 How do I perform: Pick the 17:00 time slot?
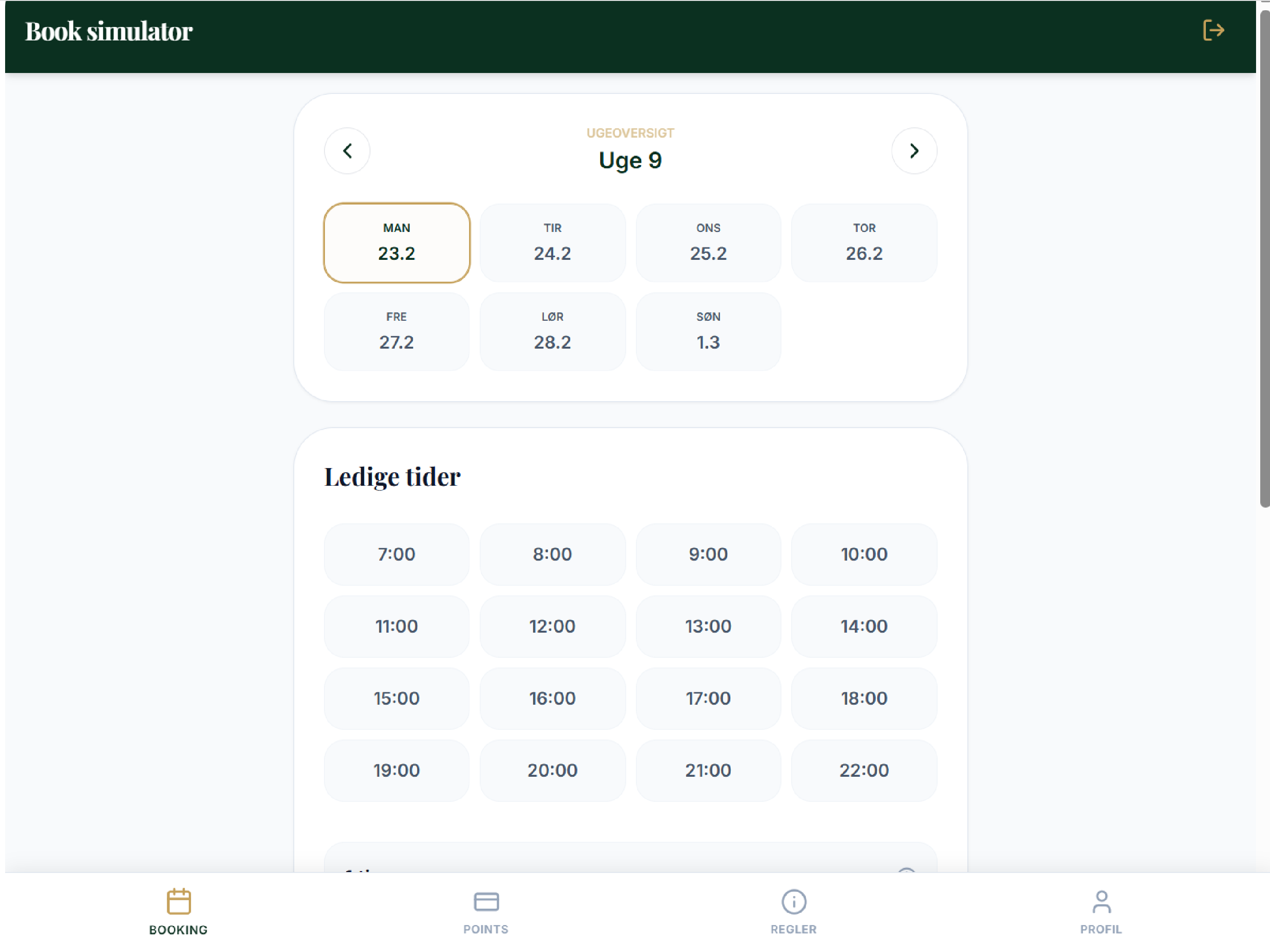tap(708, 698)
